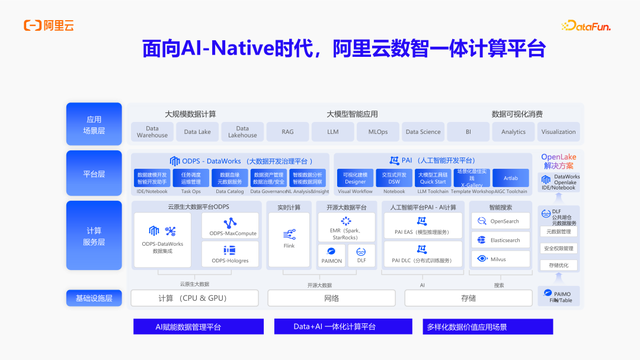640x360 pixels.
Task: Select the LLM scenario box
Action: pos(333,132)
